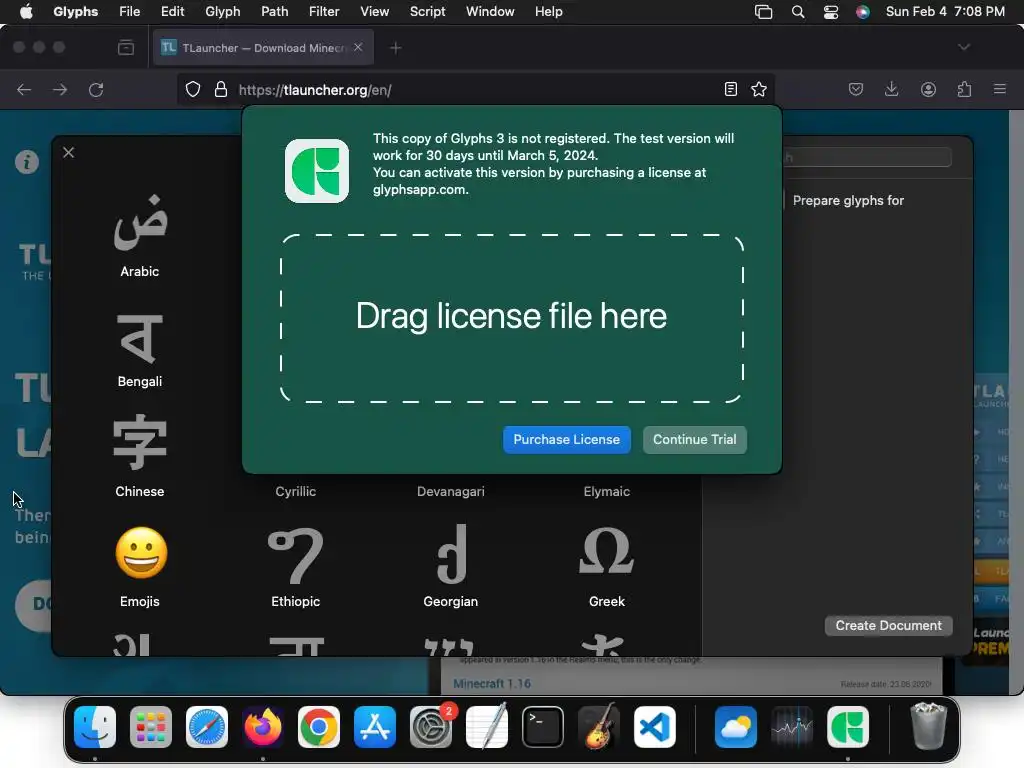Click the tracking protection shield icon

(x=193, y=89)
